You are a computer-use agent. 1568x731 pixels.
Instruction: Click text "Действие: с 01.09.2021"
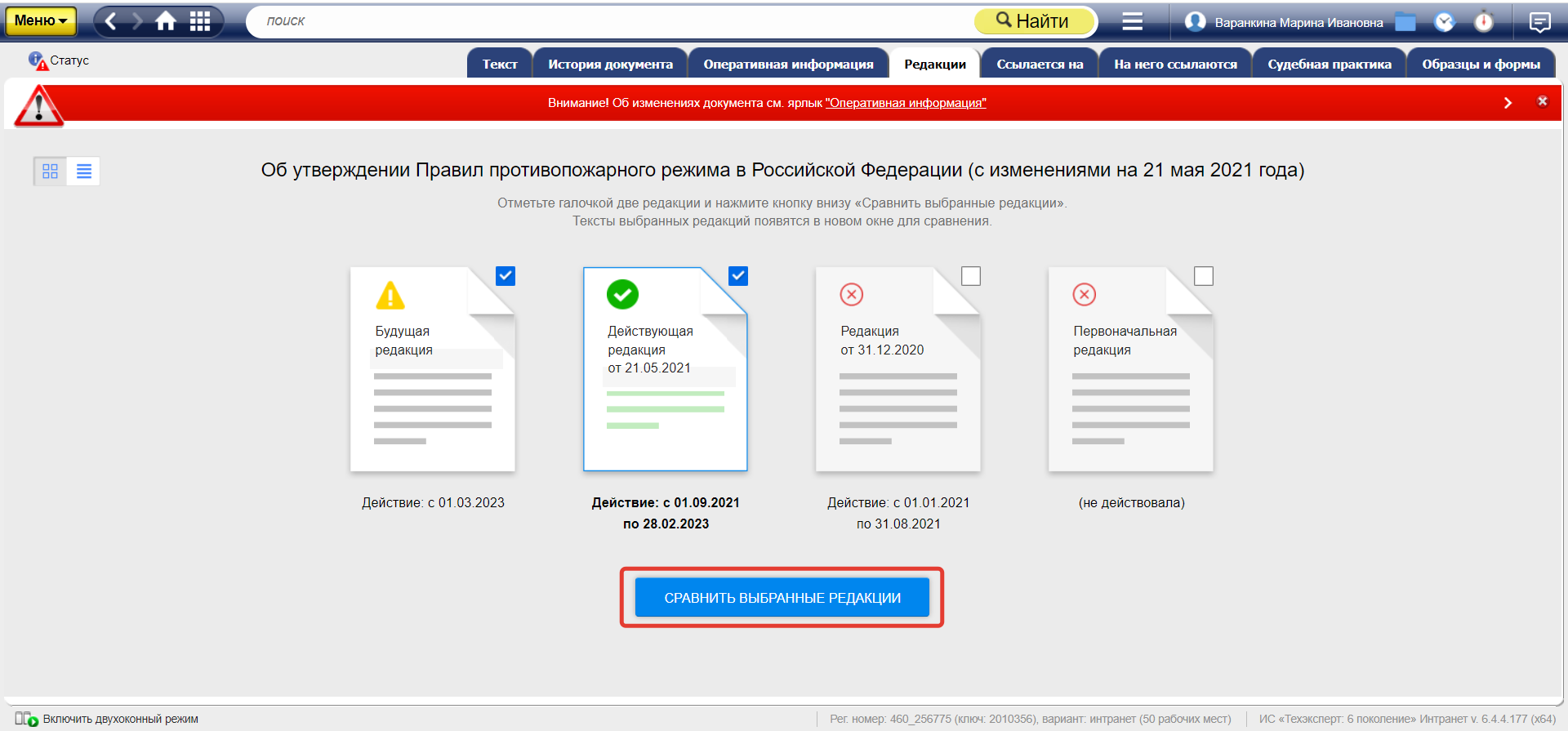666,502
